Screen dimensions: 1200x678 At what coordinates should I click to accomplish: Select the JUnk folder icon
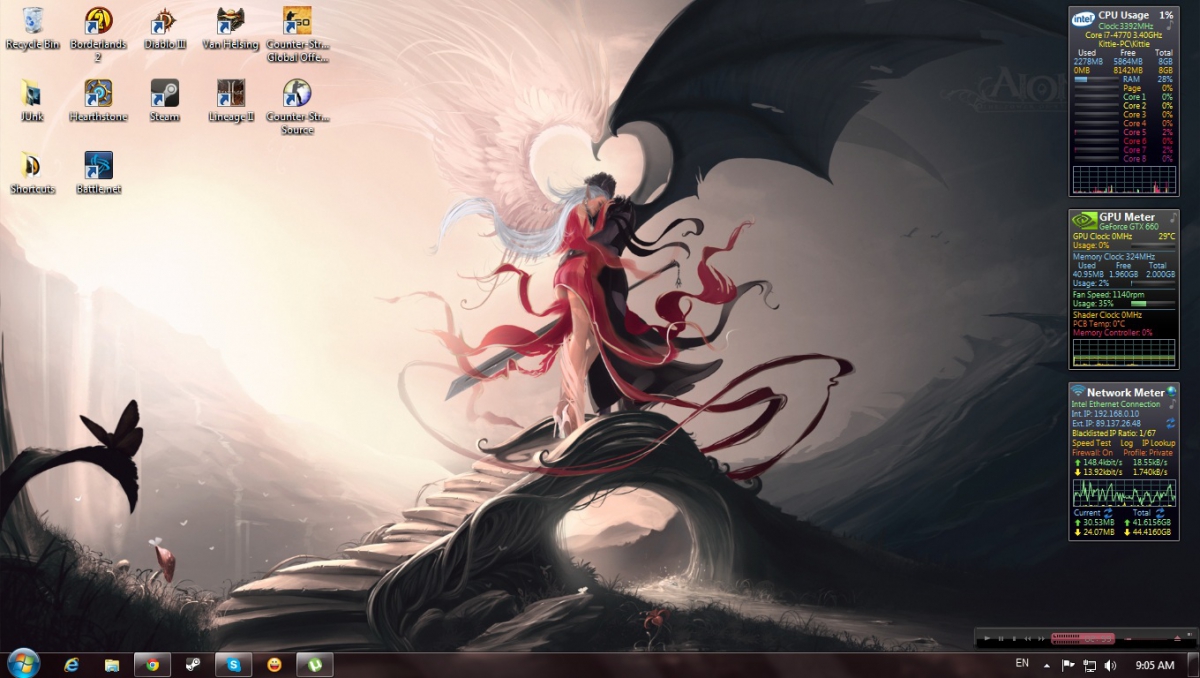(32, 100)
